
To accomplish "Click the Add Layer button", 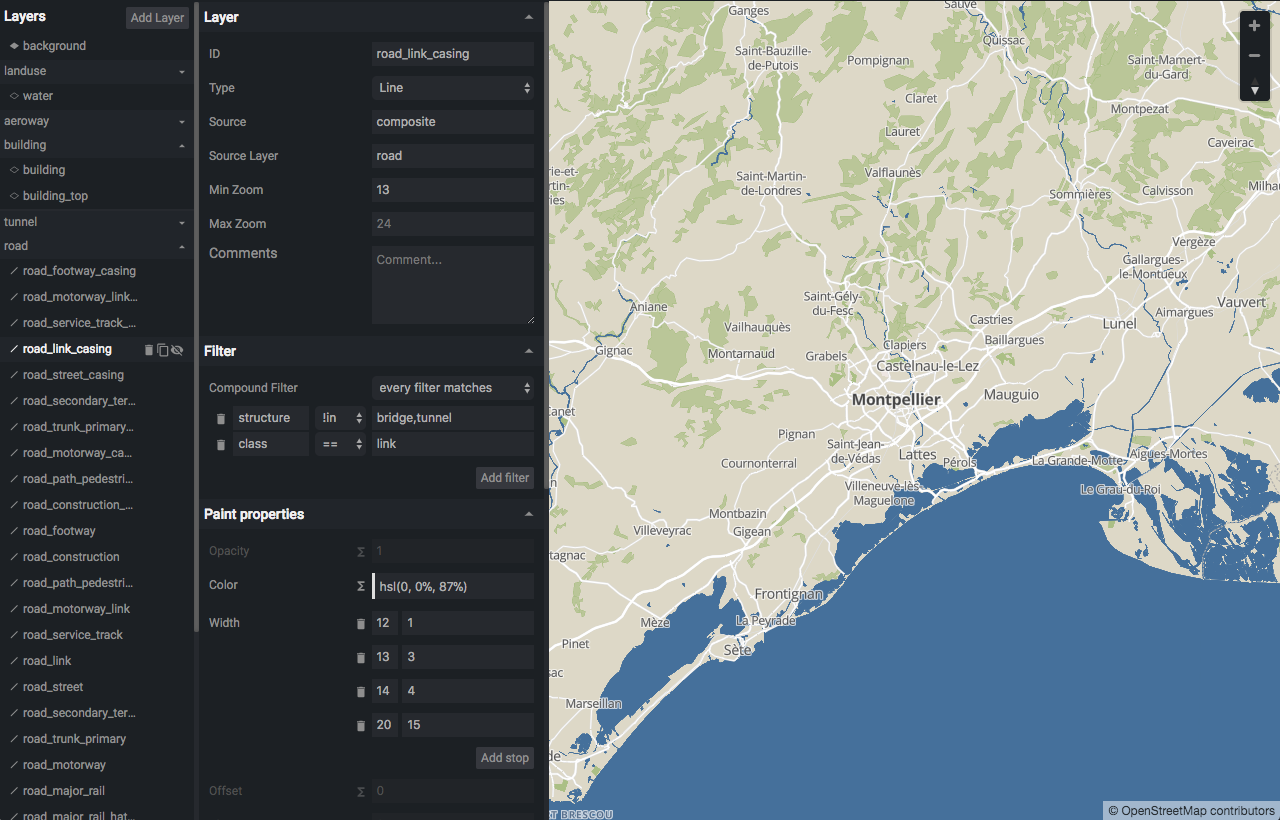I will coord(157,17).
